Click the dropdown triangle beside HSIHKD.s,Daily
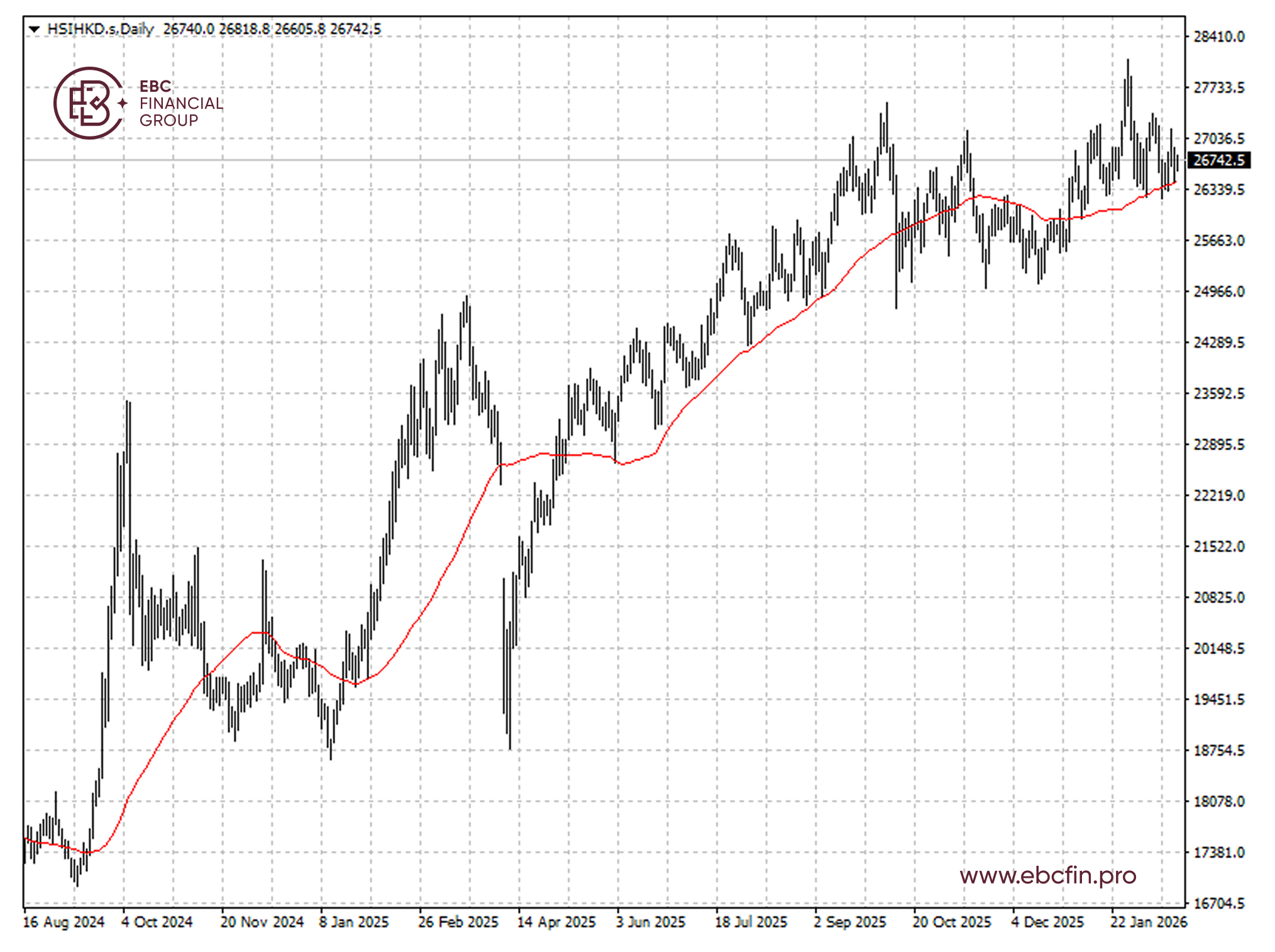 click(34, 29)
